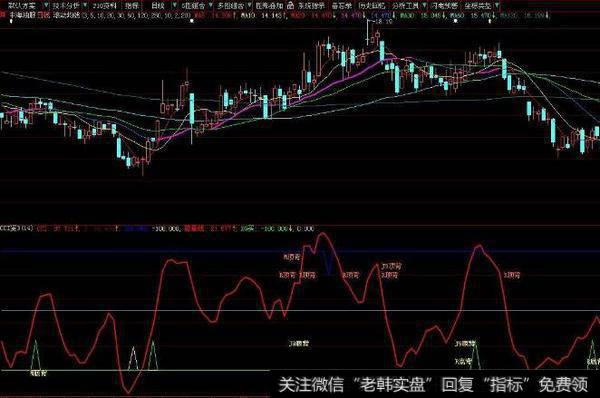This screenshot has height=398, width=600.
Task: Click the 历史回忆 toolbar button
Action: (372, 6)
